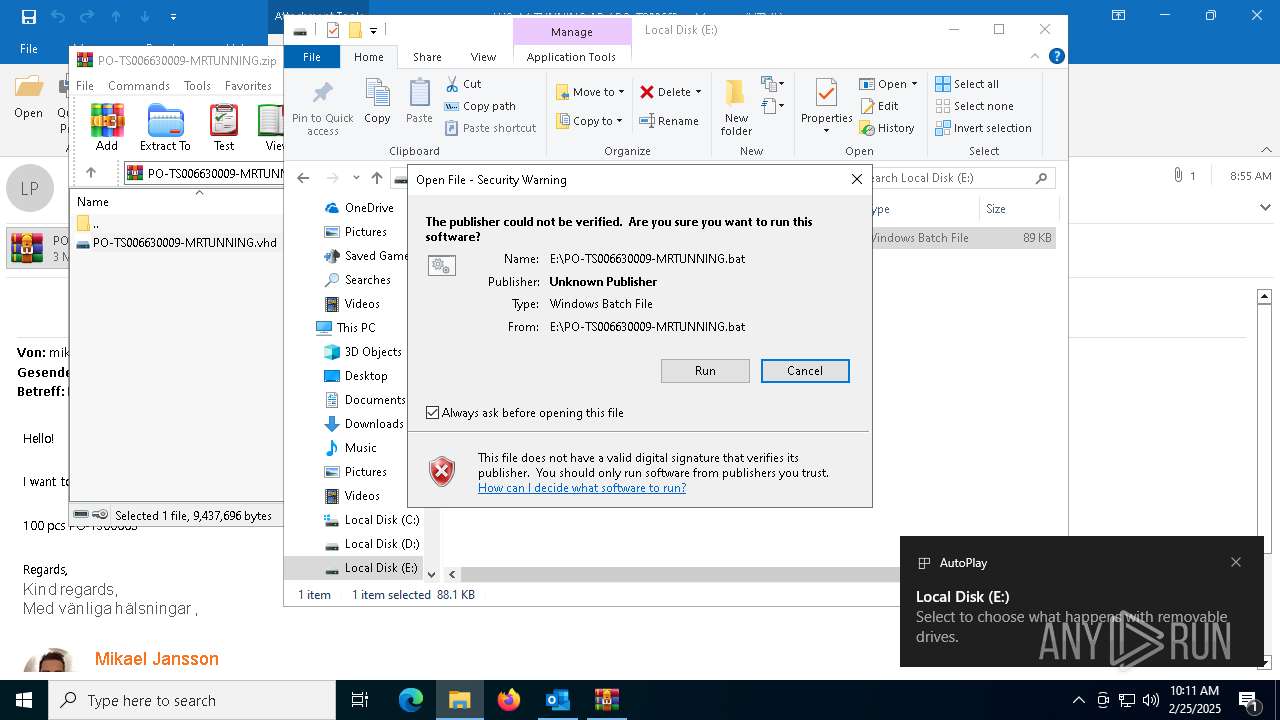The image size is (1280, 720).
Task: Open the Recent locations dropdown chevron
Action: click(355, 178)
